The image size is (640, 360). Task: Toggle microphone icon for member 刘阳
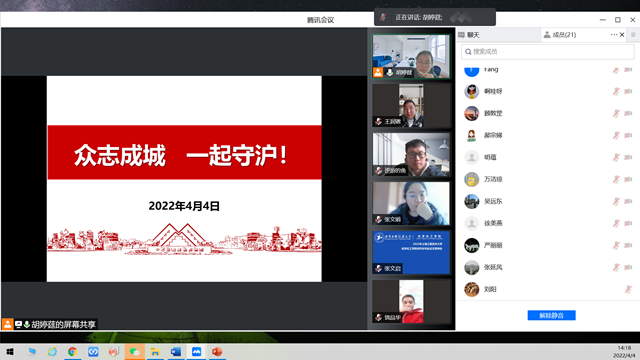click(628, 289)
